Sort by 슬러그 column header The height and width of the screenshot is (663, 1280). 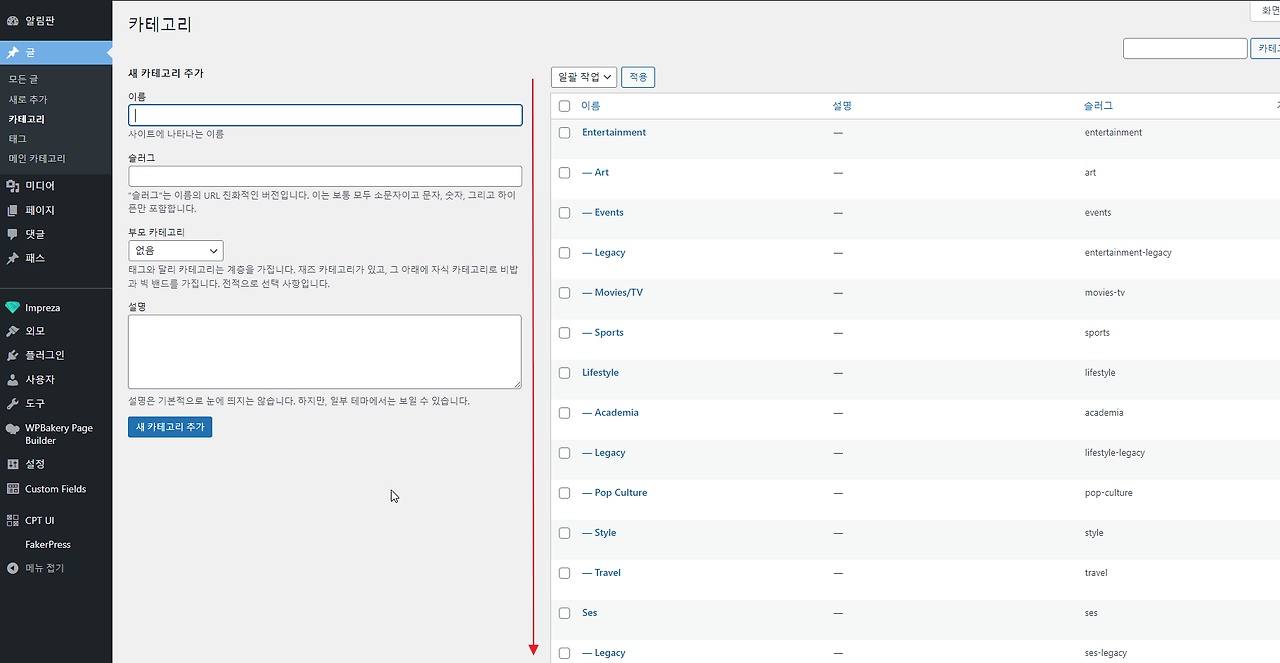tap(1098, 106)
